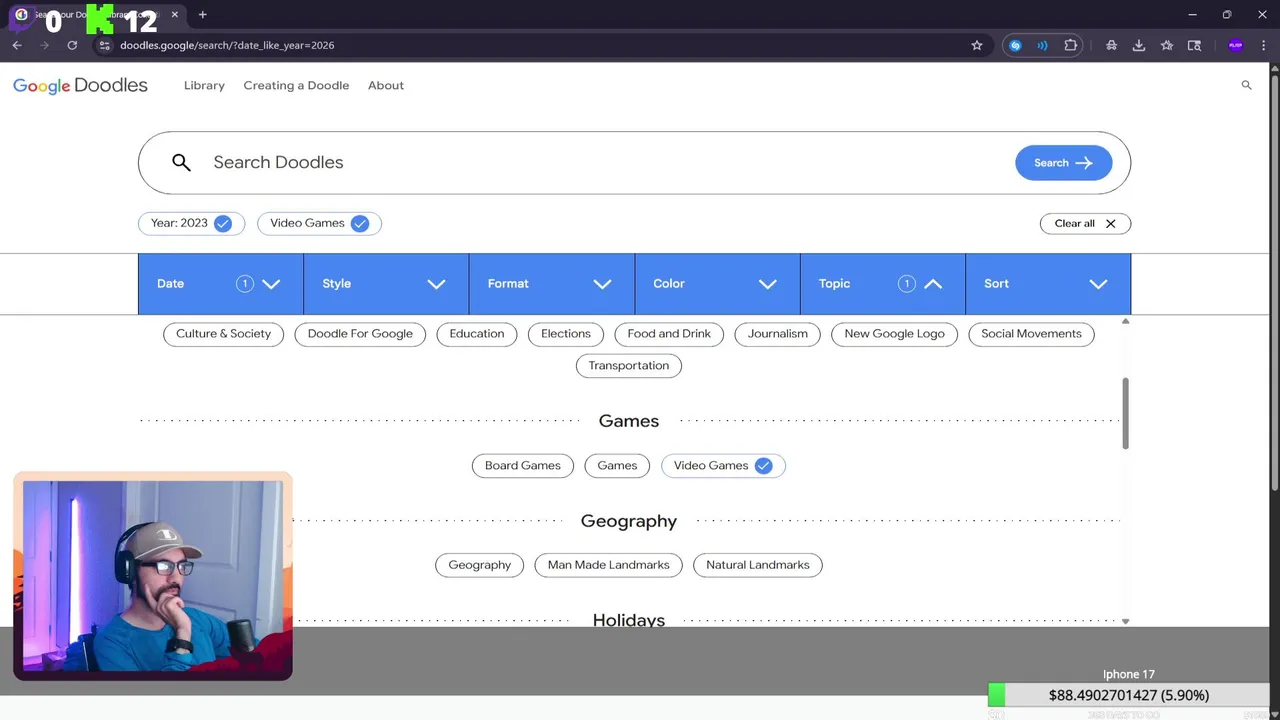Open Creating a Doodle page
Screen dimensions: 1280x720
296,86
